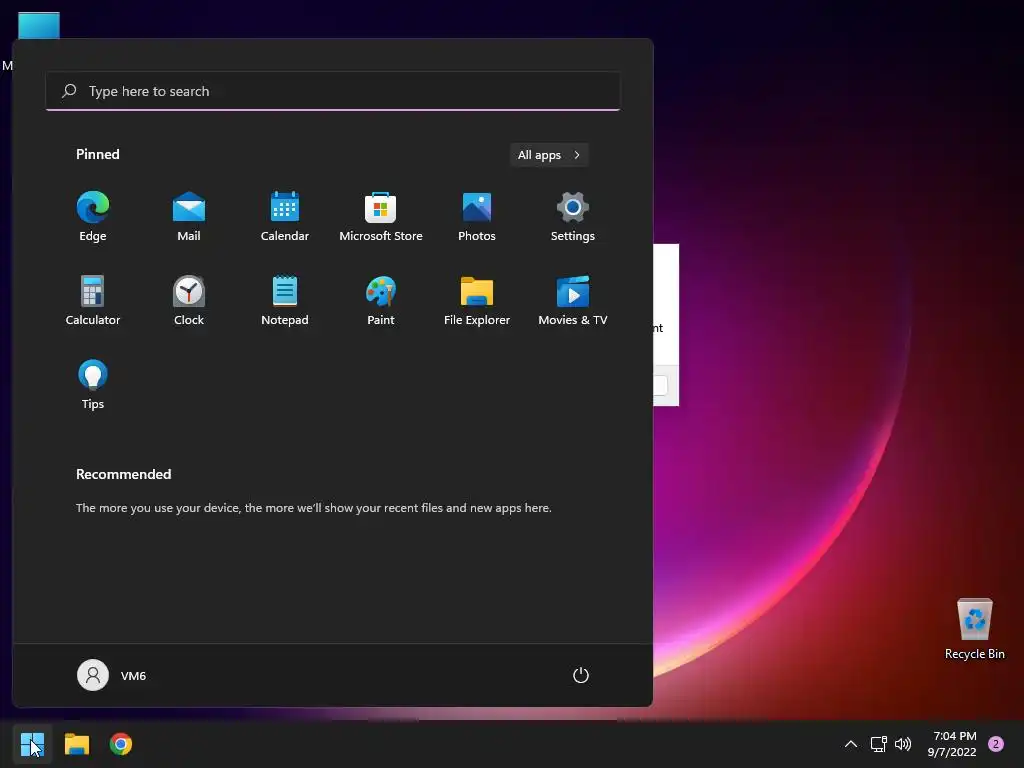The image size is (1024, 768).
Task: Open the Edge browser from pinned apps
Action: coord(93,217)
